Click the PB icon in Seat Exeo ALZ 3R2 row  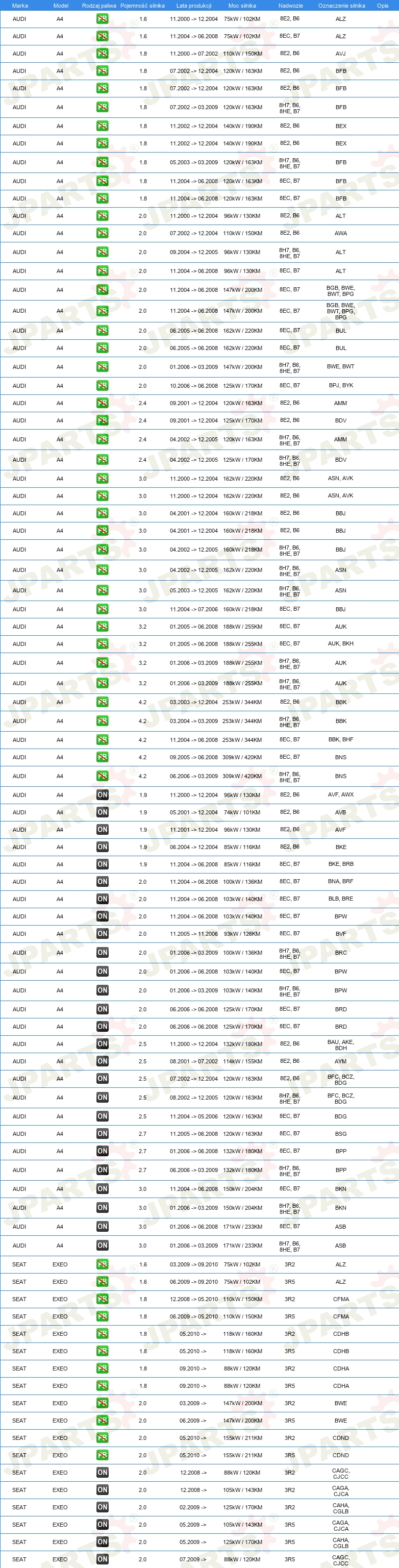pyautogui.click(x=102, y=1264)
